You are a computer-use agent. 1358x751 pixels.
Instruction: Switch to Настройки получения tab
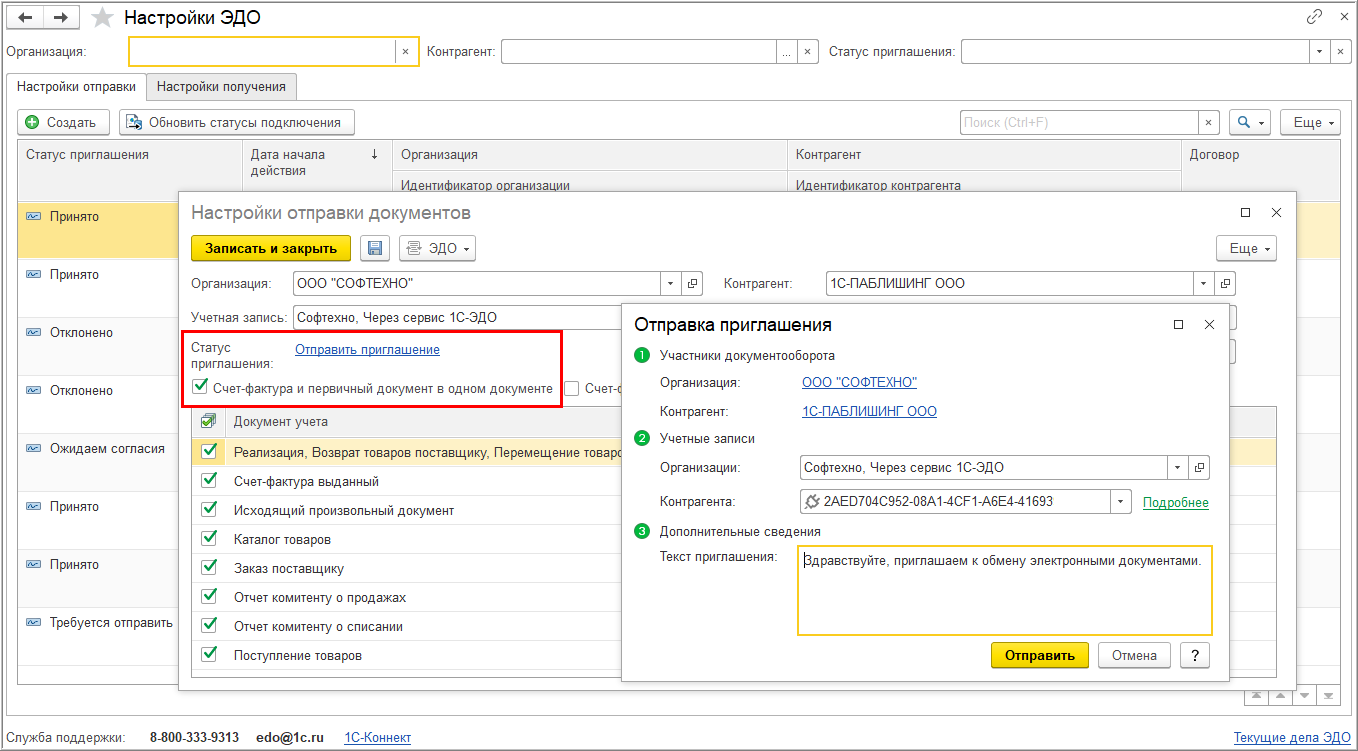[221, 87]
